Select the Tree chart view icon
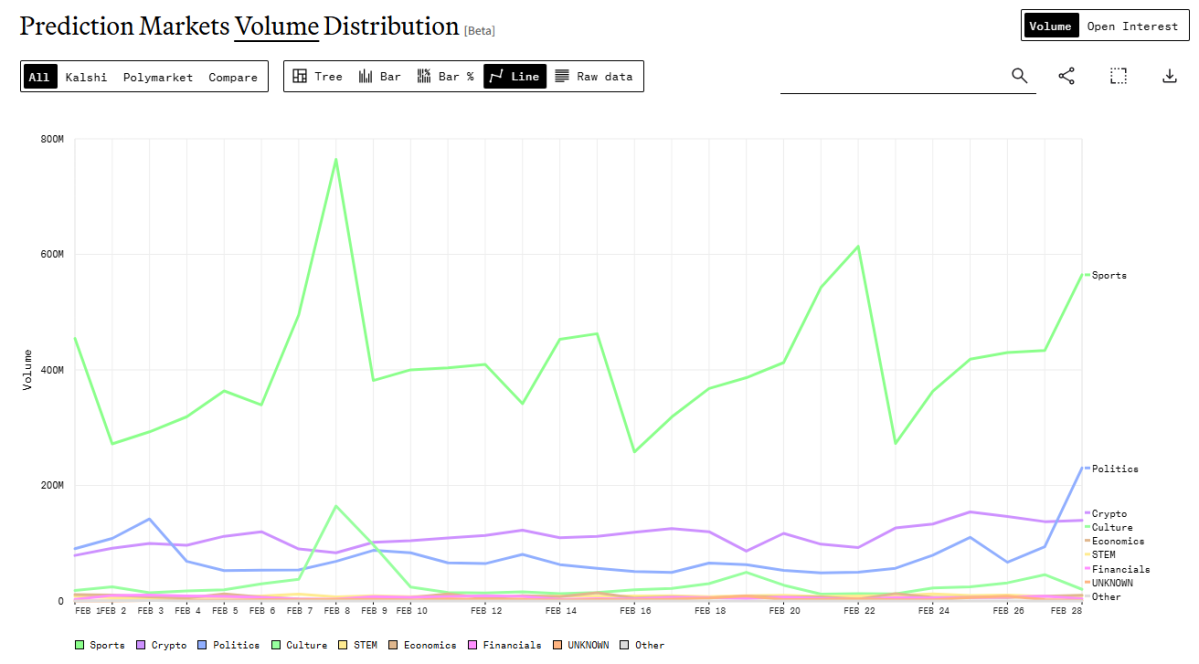 (320, 75)
